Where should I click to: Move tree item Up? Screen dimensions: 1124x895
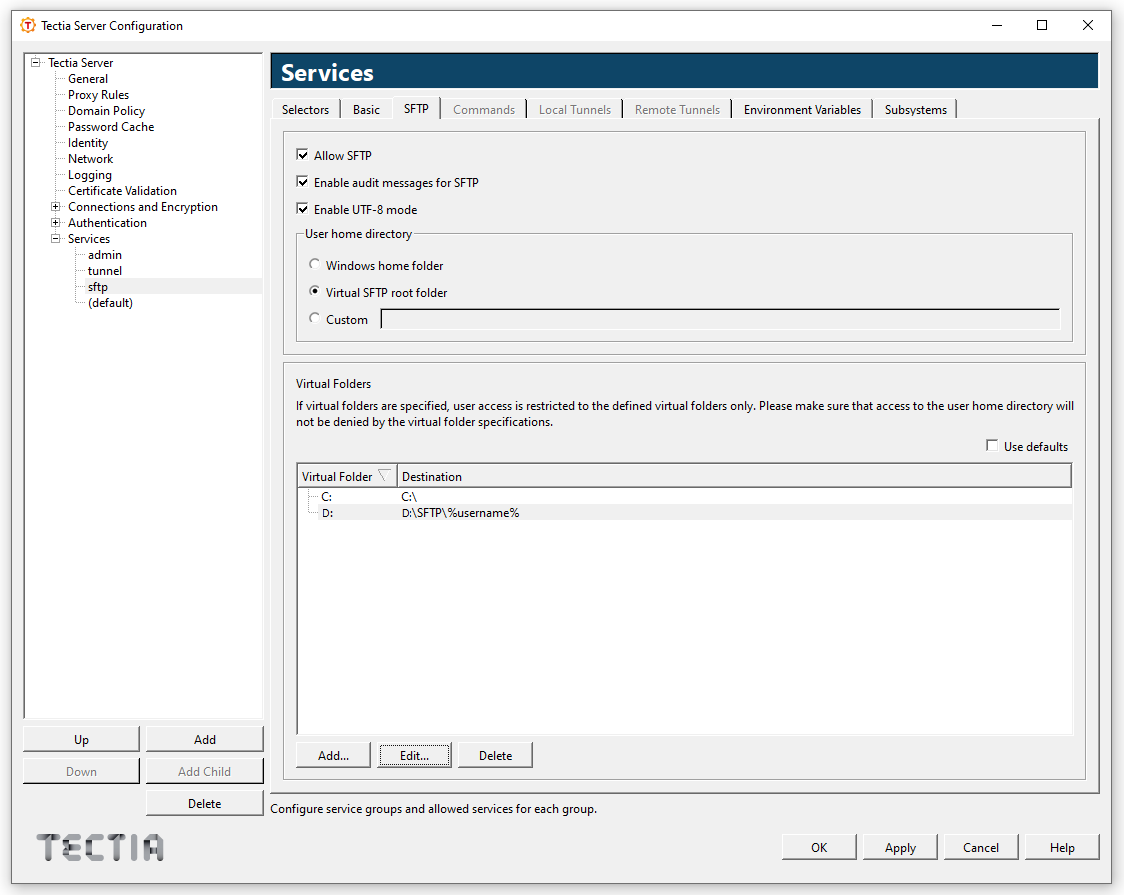(x=82, y=740)
